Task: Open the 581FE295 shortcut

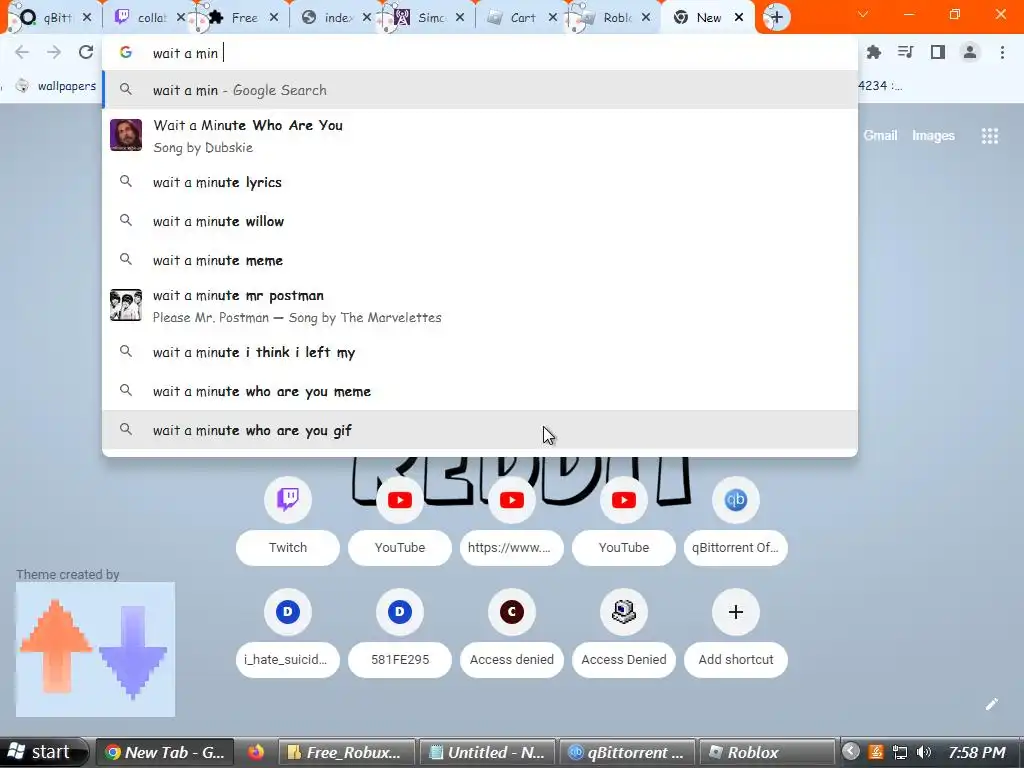Action: point(400,612)
